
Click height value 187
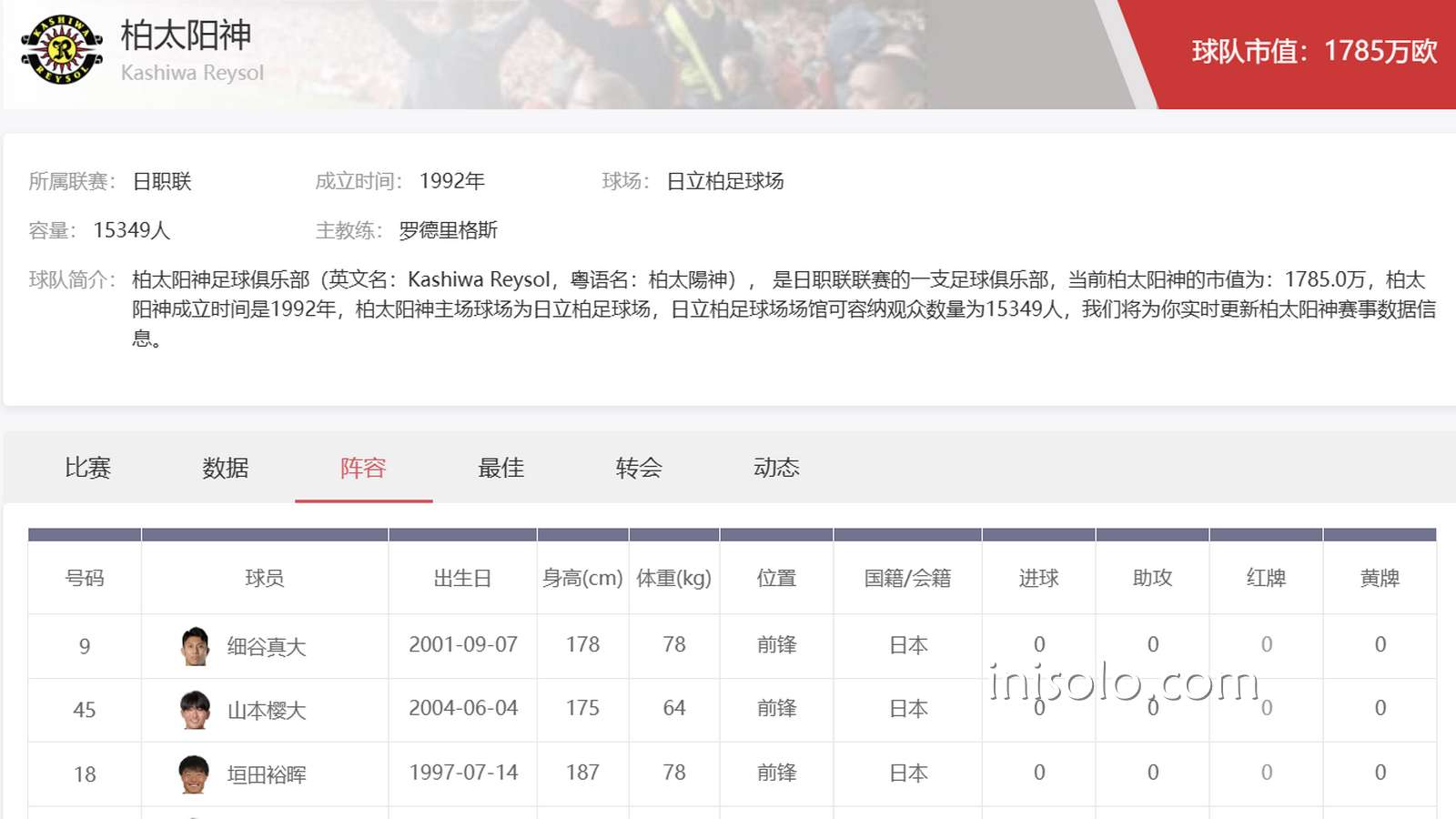tap(582, 773)
